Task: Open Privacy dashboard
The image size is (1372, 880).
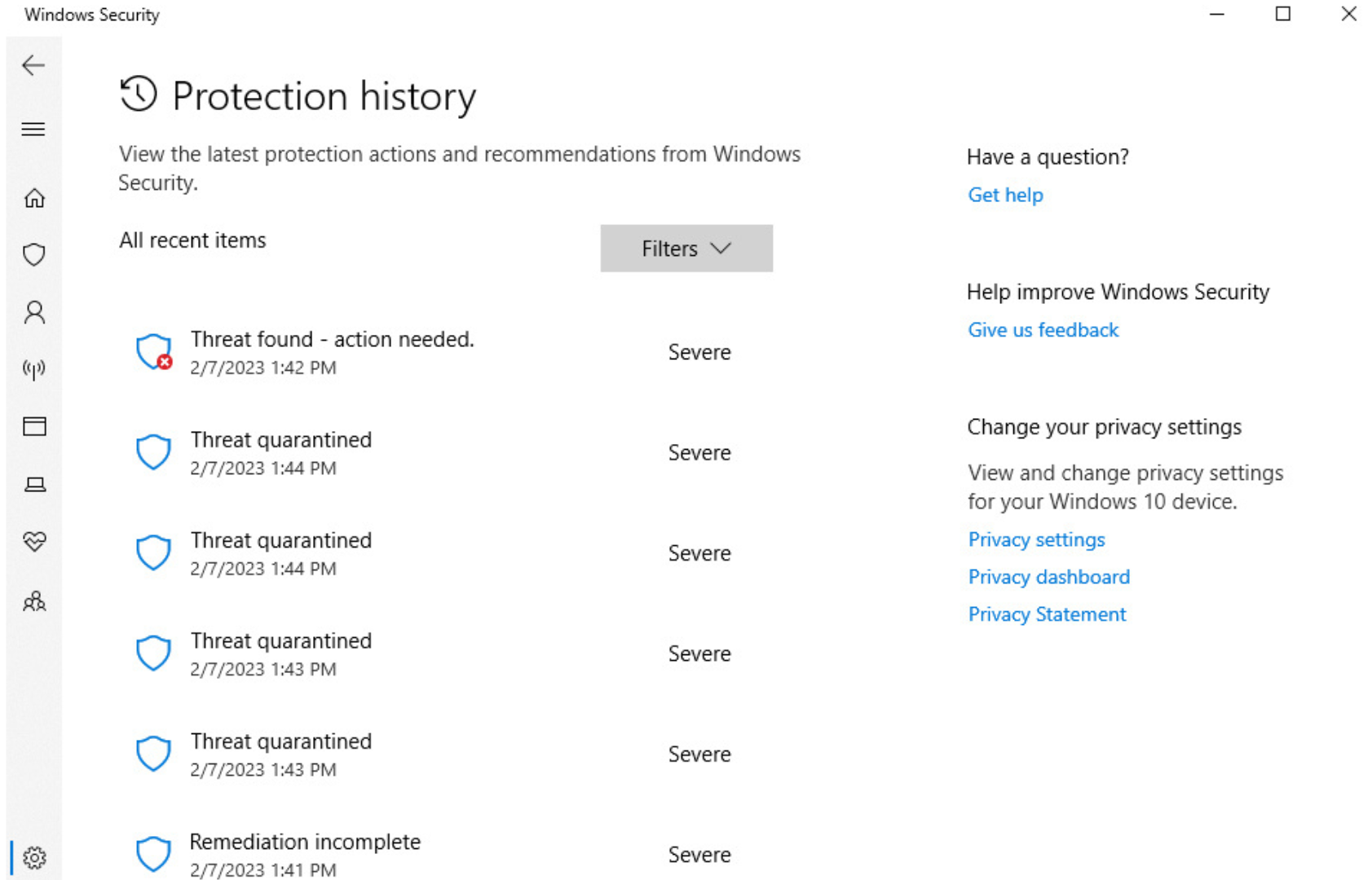Action: (1048, 576)
